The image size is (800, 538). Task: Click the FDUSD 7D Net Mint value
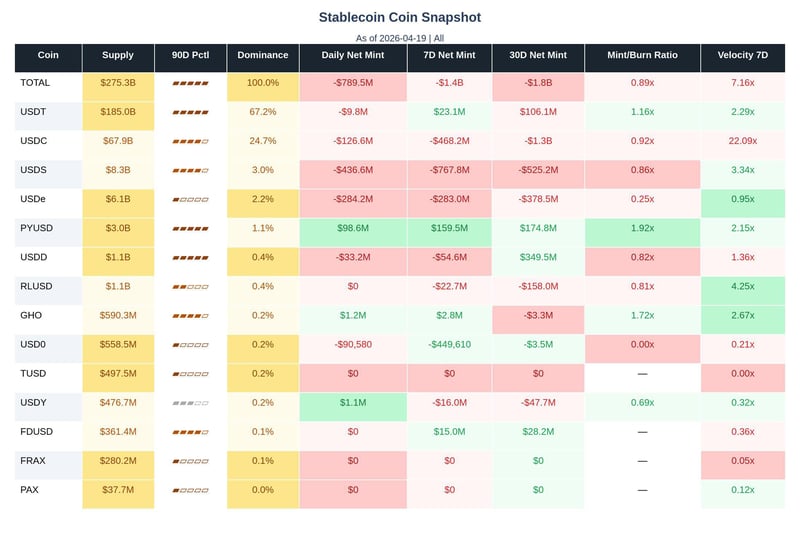click(x=449, y=432)
